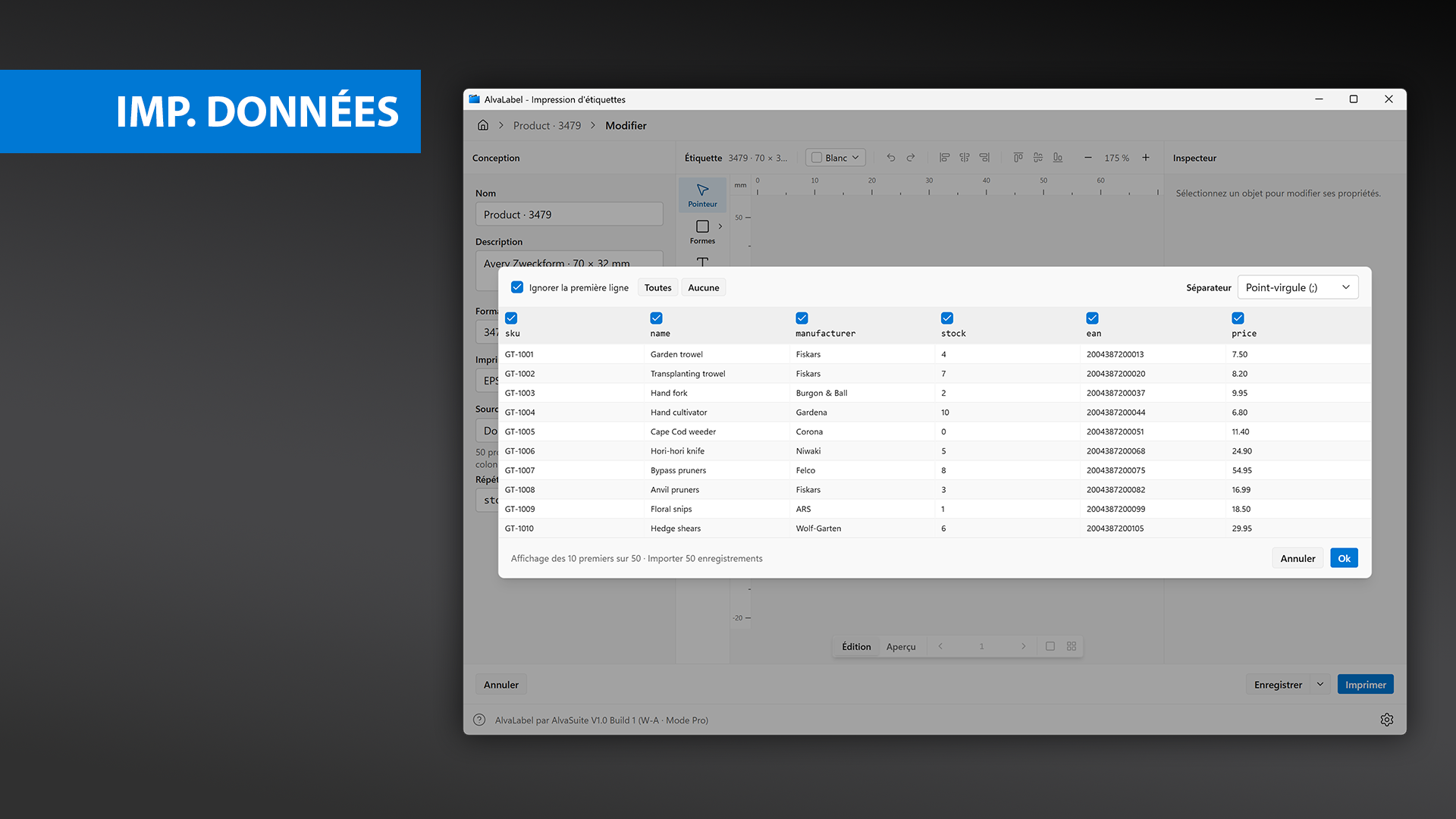Click the Enregistrer button
The width and height of the screenshot is (1456, 819).
1278,684
